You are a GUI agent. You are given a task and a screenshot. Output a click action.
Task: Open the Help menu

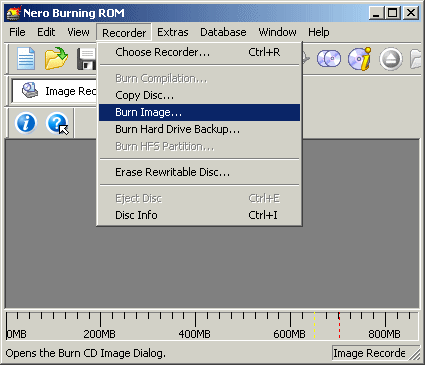point(319,32)
